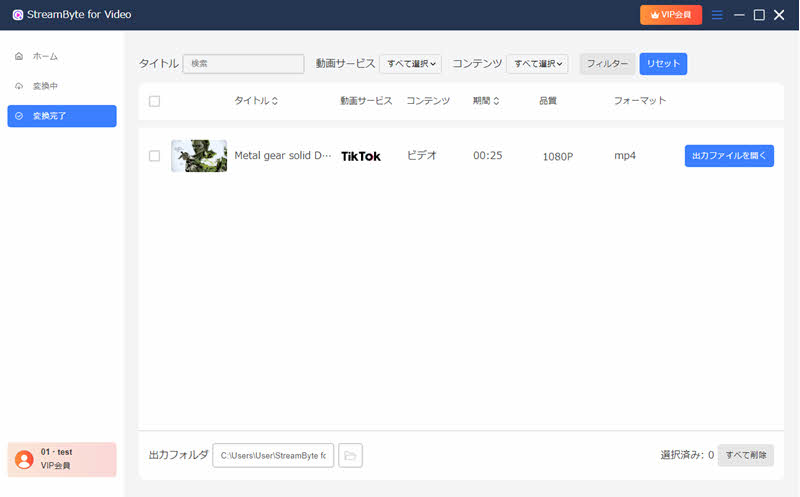The image size is (800, 497).
Task: Sort by 期間 column header
Action: click(x=486, y=101)
